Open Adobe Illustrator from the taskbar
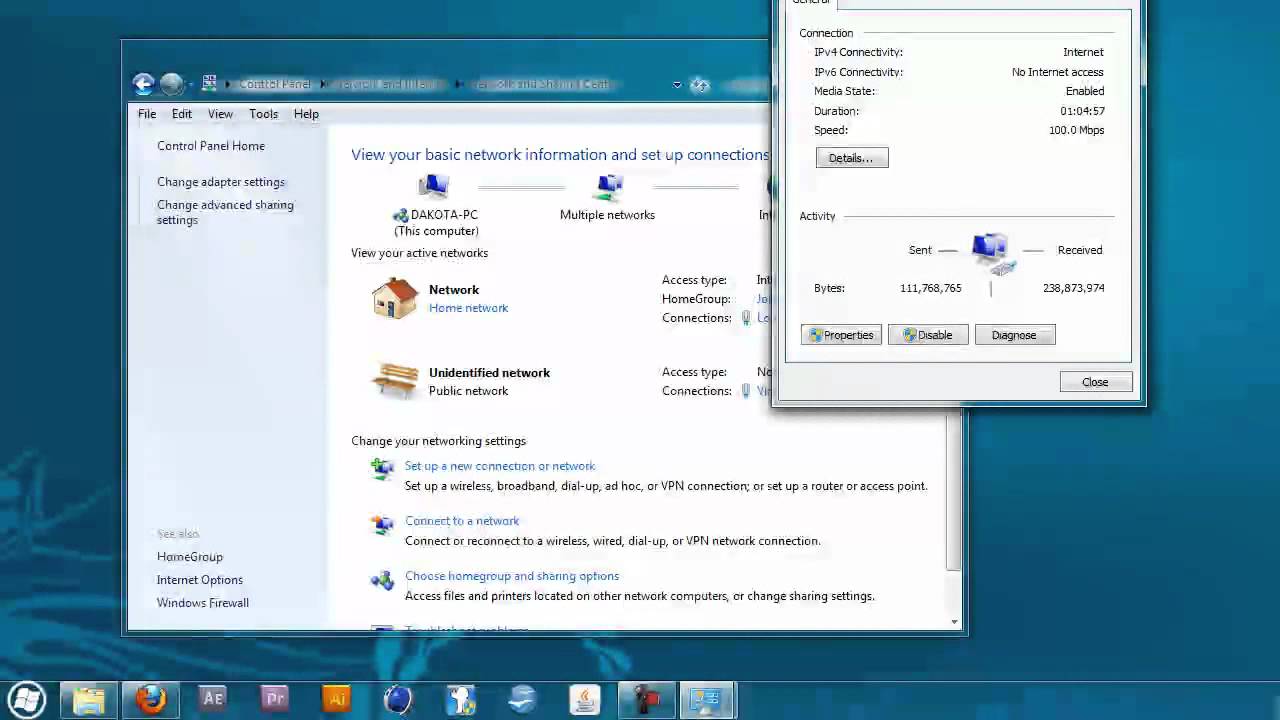The height and width of the screenshot is (720, 1280). pyautogui.click(x=337, y=700)
